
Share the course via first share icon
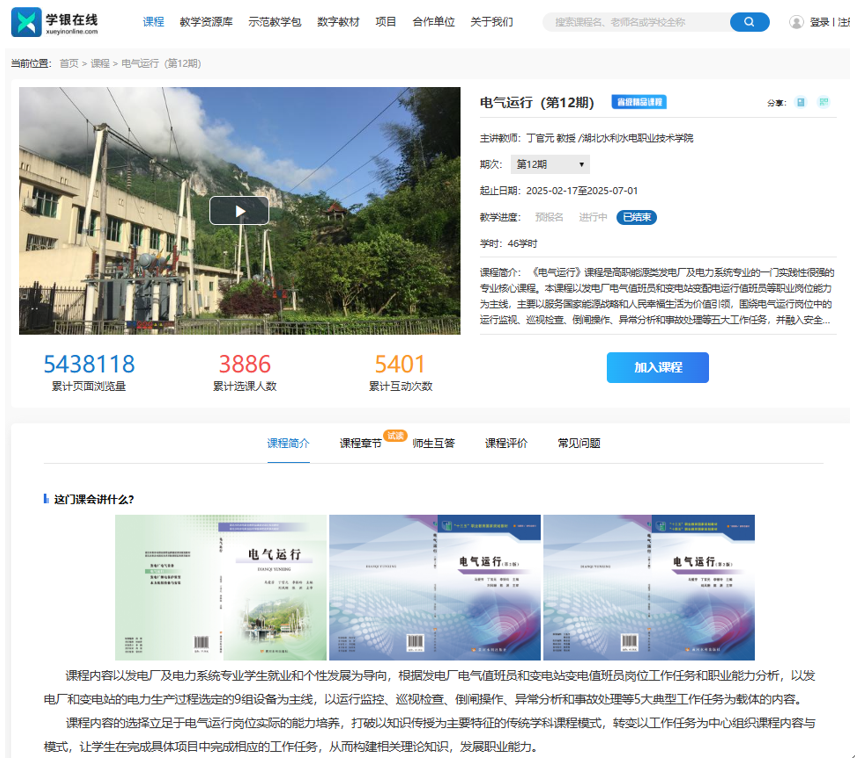(800, 102)
